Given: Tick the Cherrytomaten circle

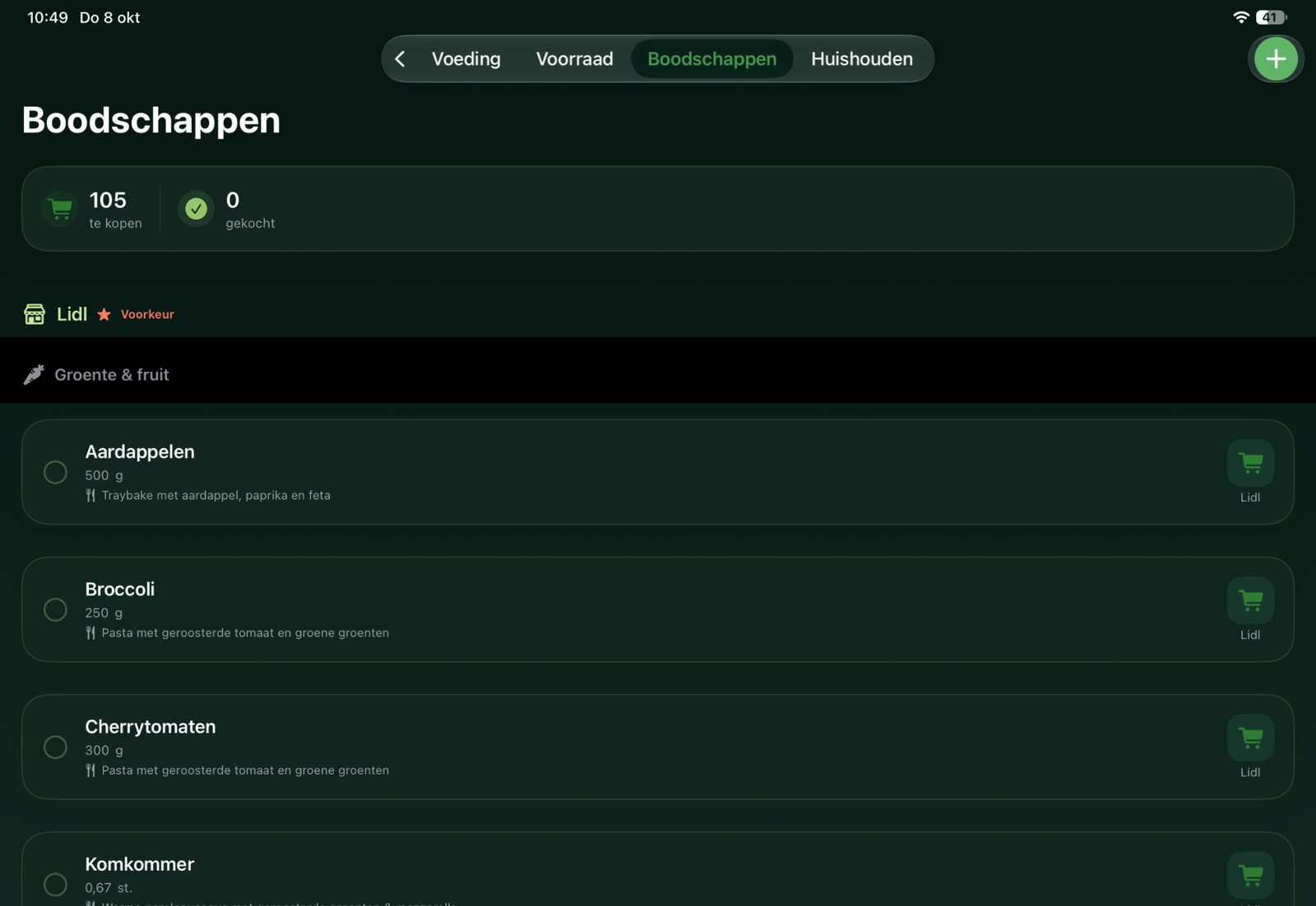Looking at the screenshot, I should [55, 747].
